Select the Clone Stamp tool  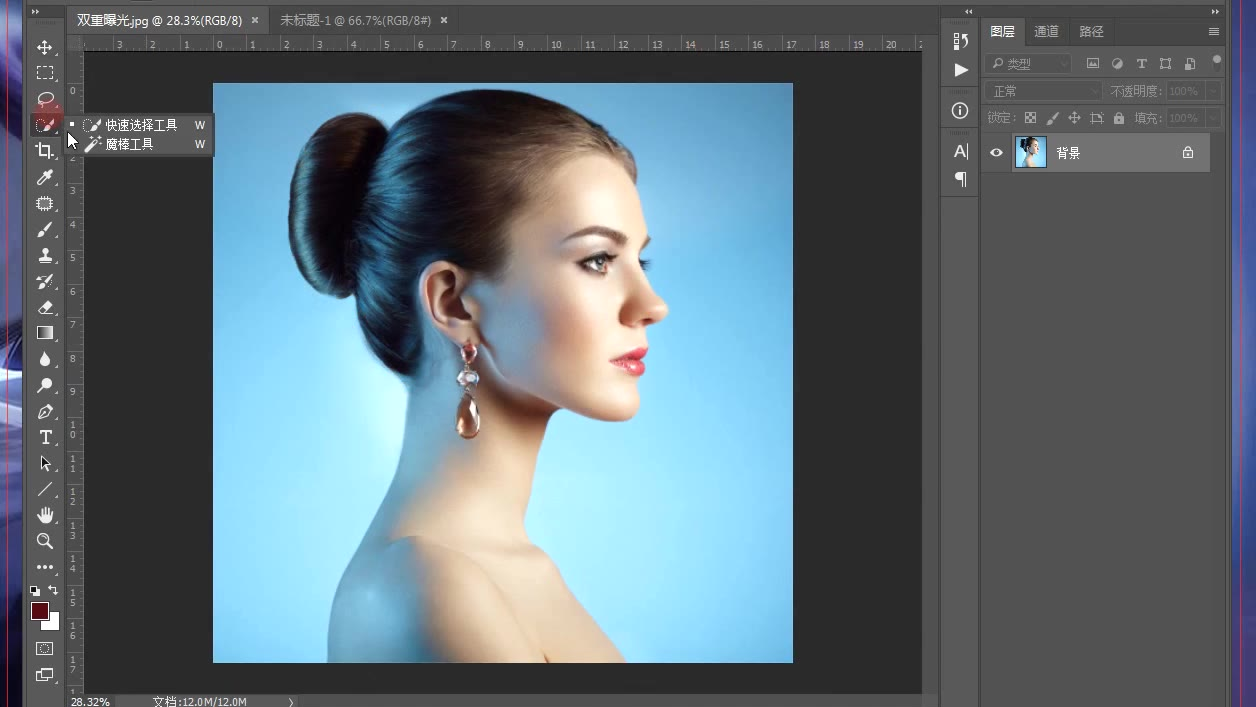45,256
